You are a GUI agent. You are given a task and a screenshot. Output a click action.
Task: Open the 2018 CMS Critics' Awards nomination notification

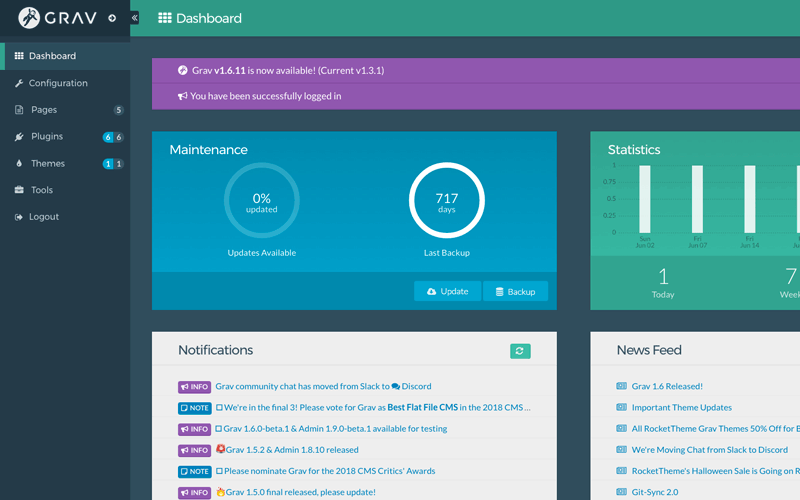[x=325, y=471]
